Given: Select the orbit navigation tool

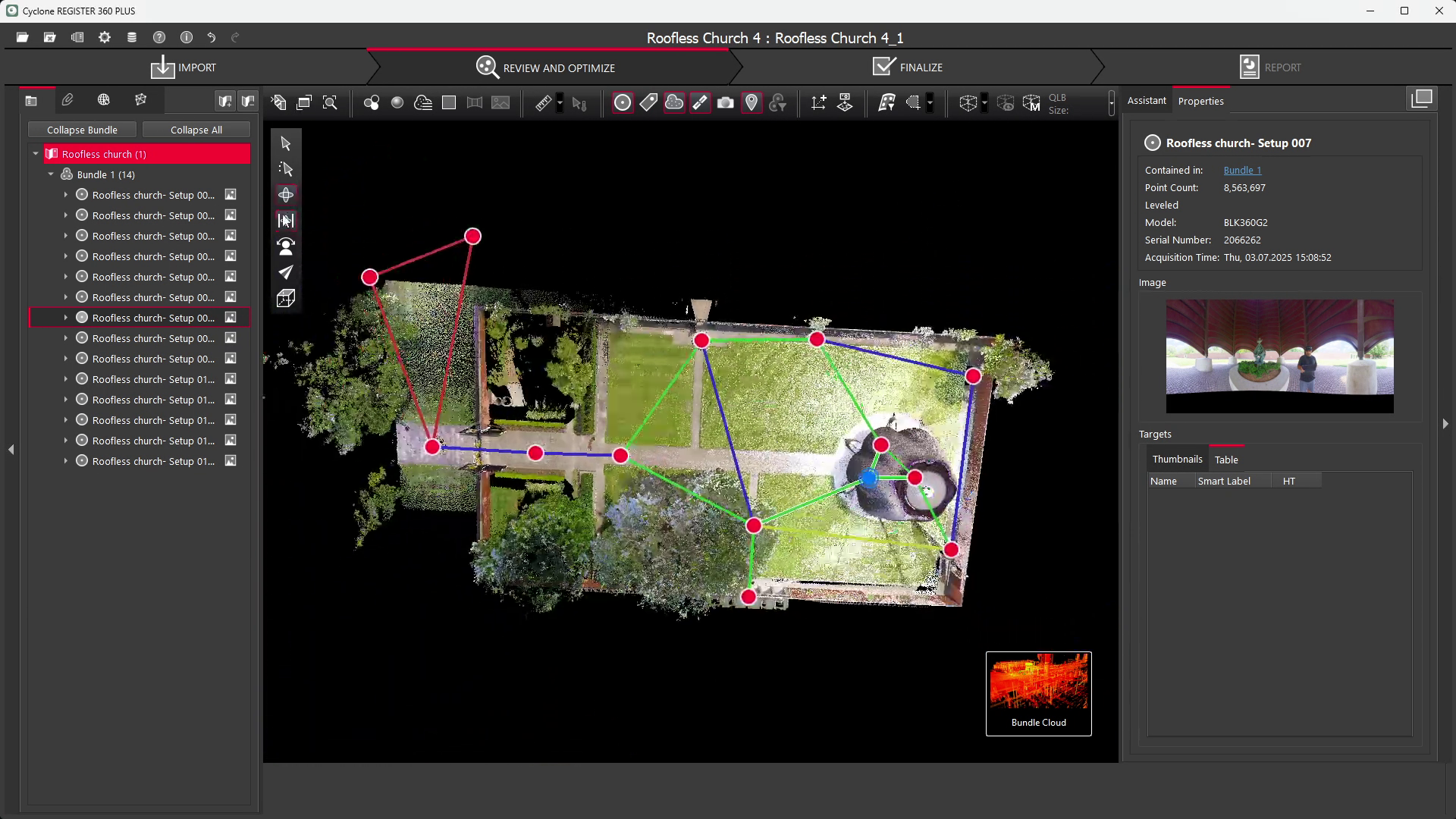Looking at the screenshot, I should (286, 195).
